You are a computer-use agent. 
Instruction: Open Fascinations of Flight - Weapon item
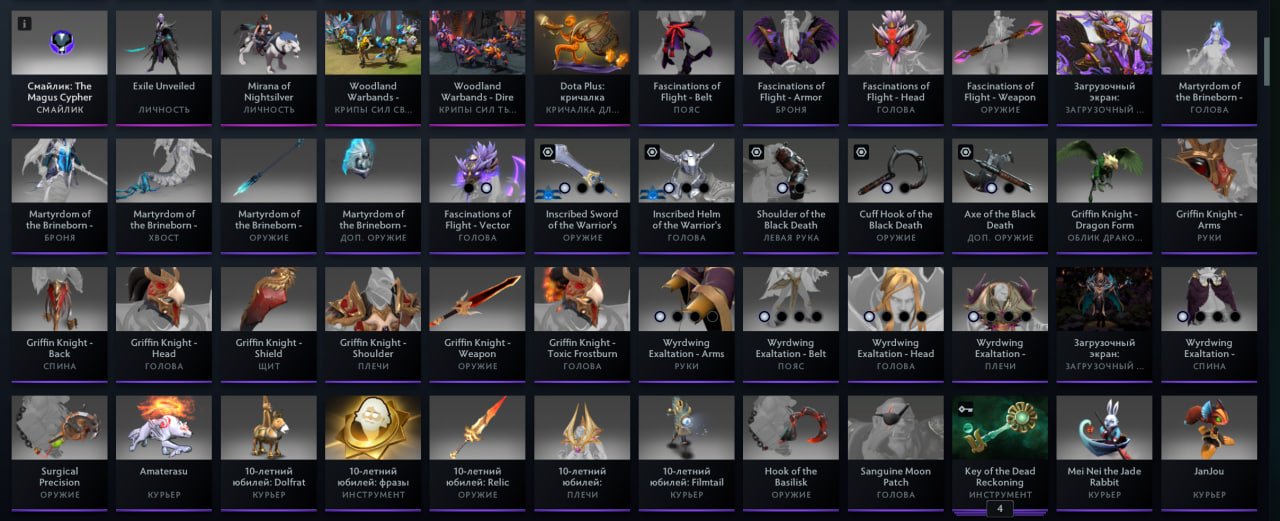pos(1000,67)
